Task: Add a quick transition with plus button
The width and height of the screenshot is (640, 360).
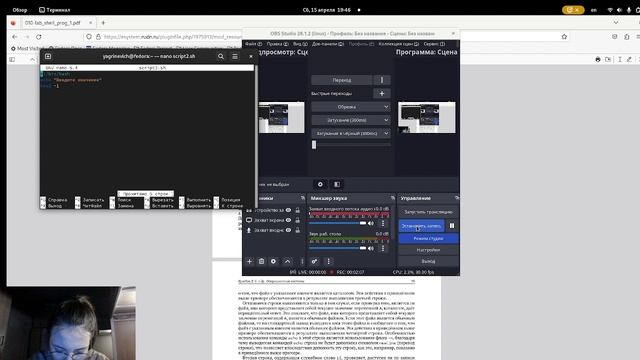Action: pyautogui.click(x=382, y=93)
